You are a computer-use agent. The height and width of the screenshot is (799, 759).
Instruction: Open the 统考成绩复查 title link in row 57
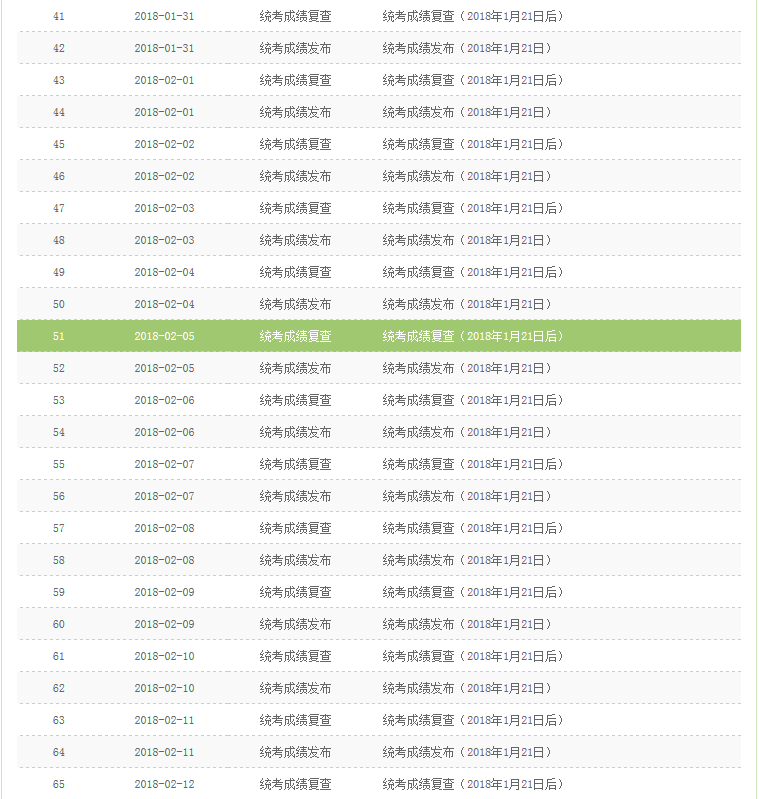(x=472, y=528)
